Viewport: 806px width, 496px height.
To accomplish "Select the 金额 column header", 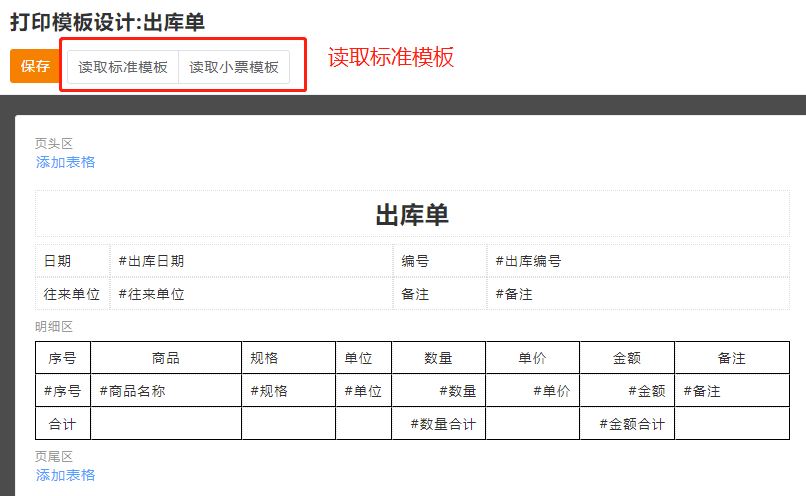I will click(x=627, y=358).
